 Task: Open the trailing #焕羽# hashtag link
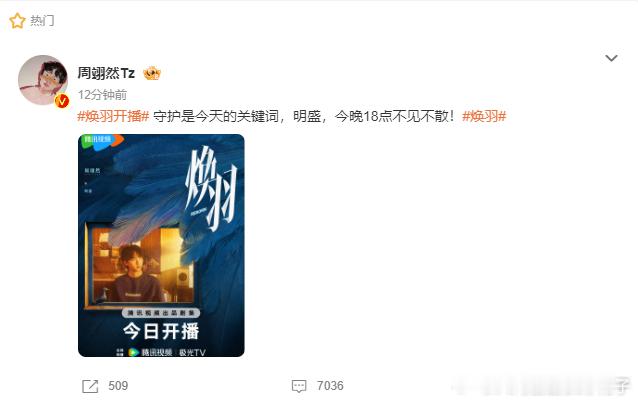pos(484,116)
